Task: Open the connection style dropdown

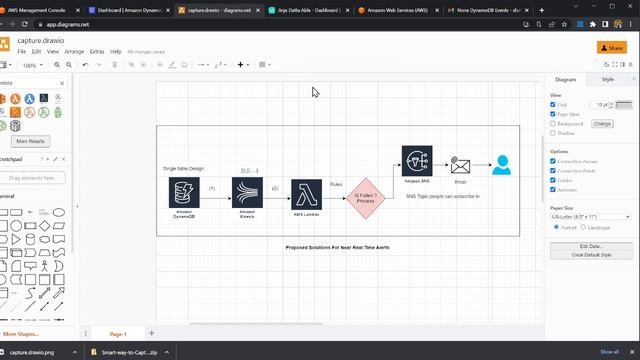Action: click(x=203, y=65)
